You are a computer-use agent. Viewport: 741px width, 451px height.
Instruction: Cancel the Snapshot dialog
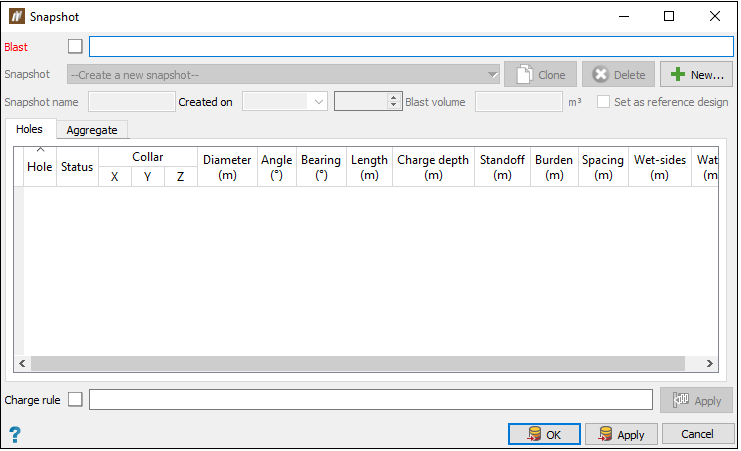click(x=698, y=434)
